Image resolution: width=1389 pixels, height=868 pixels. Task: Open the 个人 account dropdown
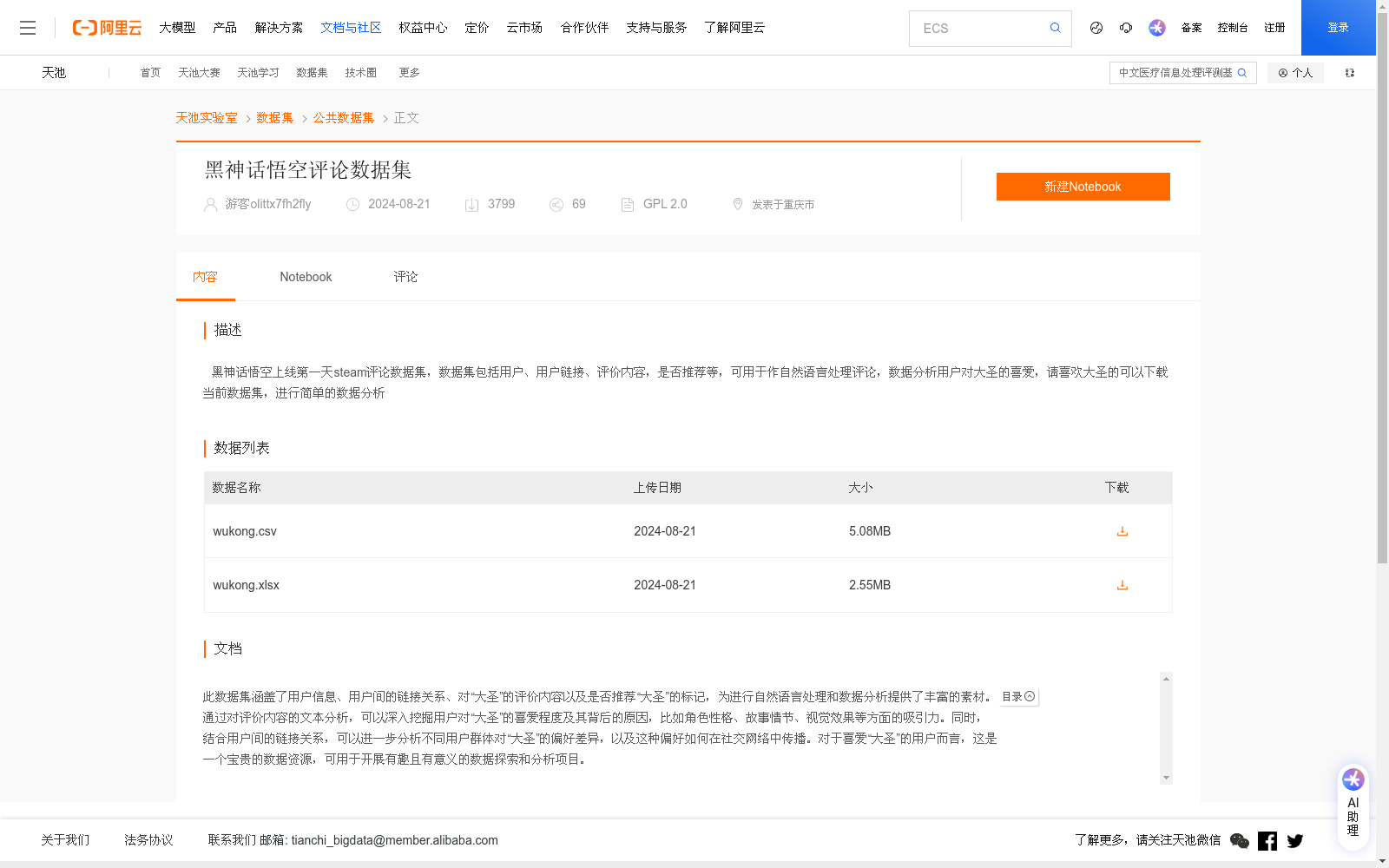coord(1295,73)
